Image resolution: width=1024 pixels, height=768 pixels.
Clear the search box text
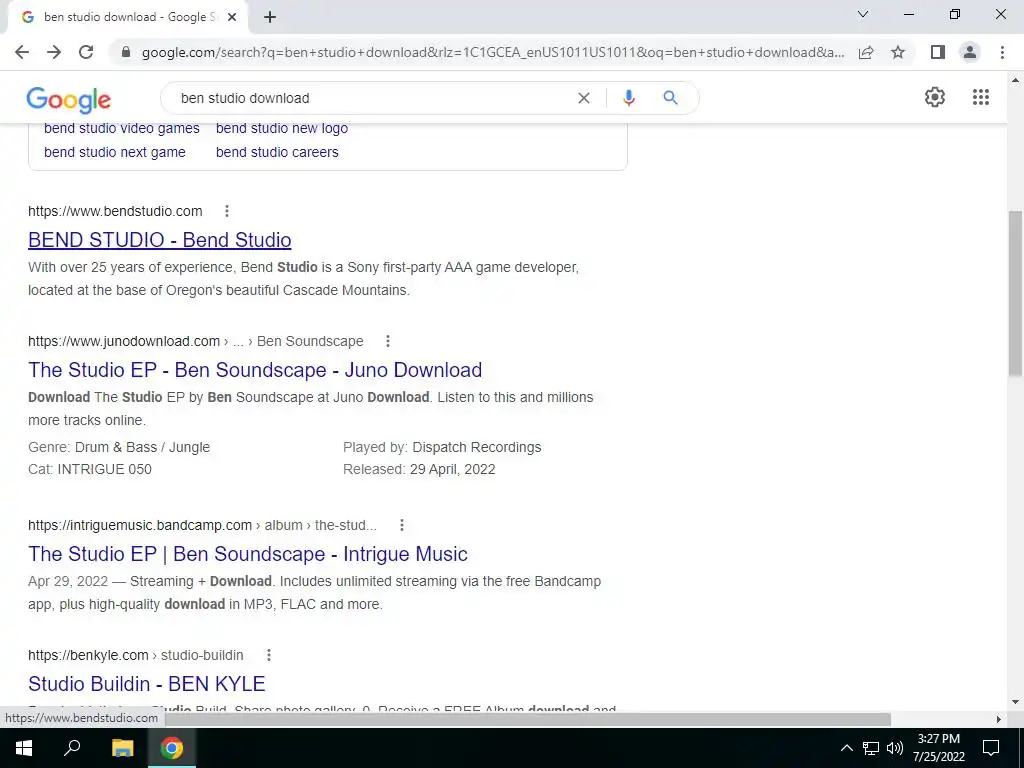(x=584, y=98)
